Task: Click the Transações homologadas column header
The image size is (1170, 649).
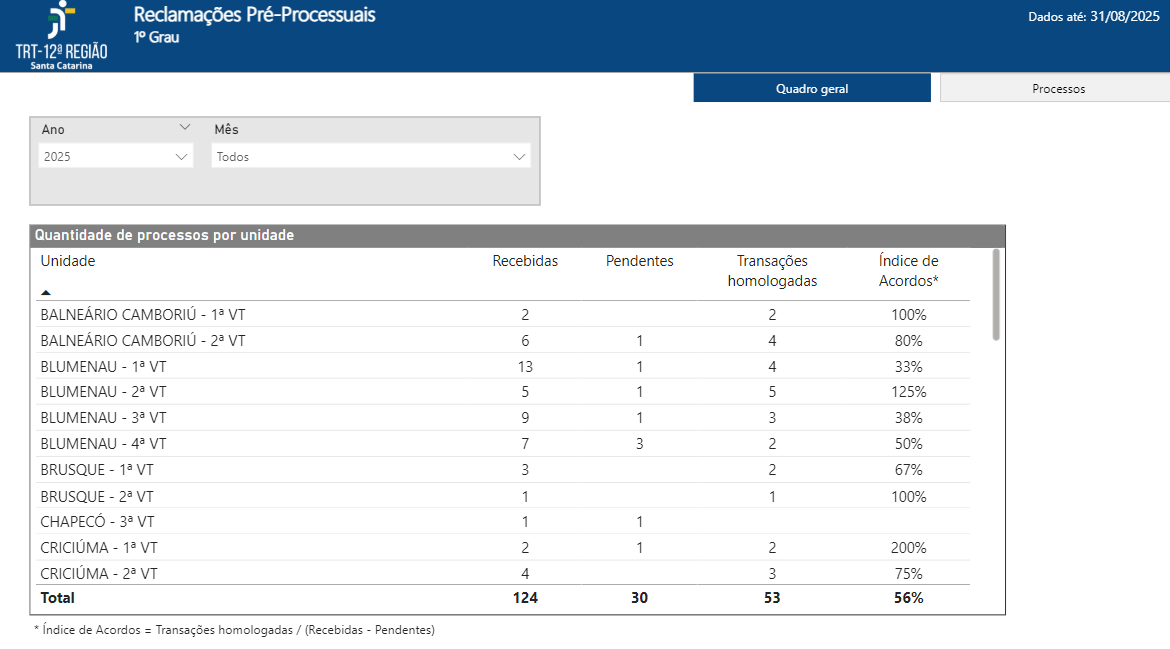Action: click(x=772, y=271)
